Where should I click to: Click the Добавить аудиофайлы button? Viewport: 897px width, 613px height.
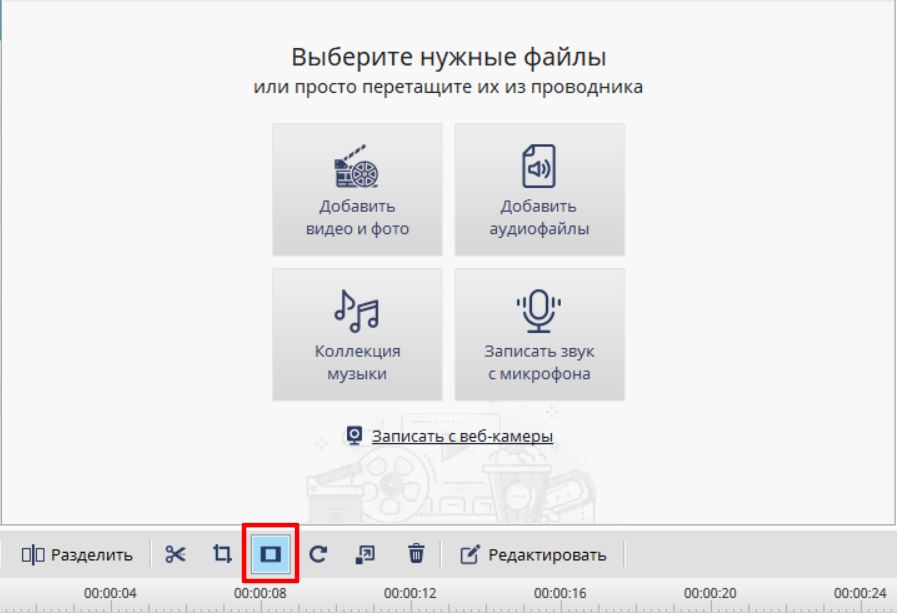pyautogui.click(x=539, y=189)
